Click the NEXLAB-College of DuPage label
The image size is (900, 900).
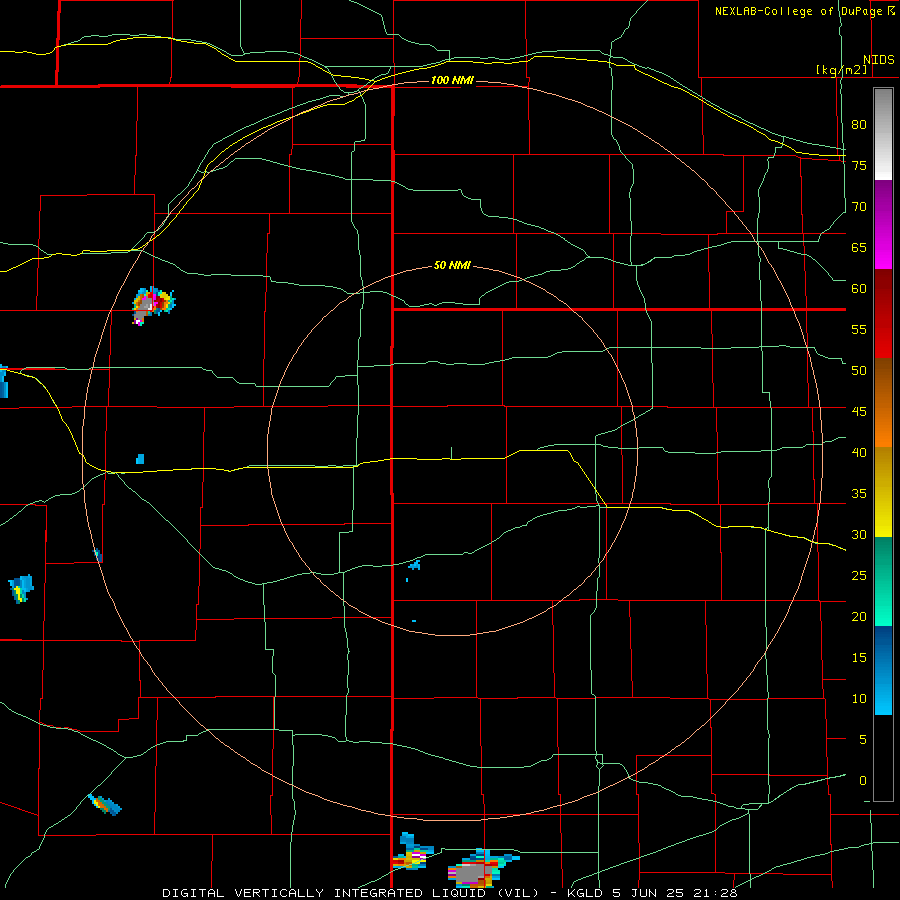coord(799,11)
